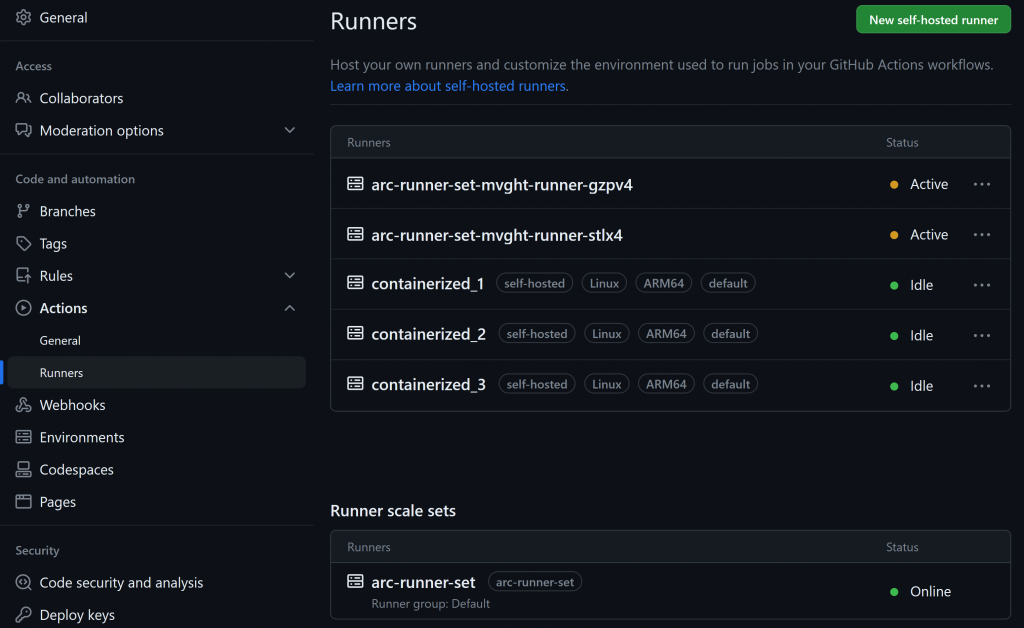Go to Pages settings
Viewport: 1024px width, 628px height.
(x=58, y=502)
